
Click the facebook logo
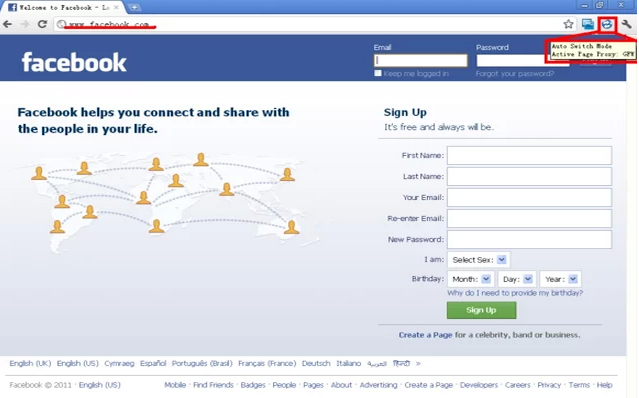pyautogui.click(x=74, y=62)
